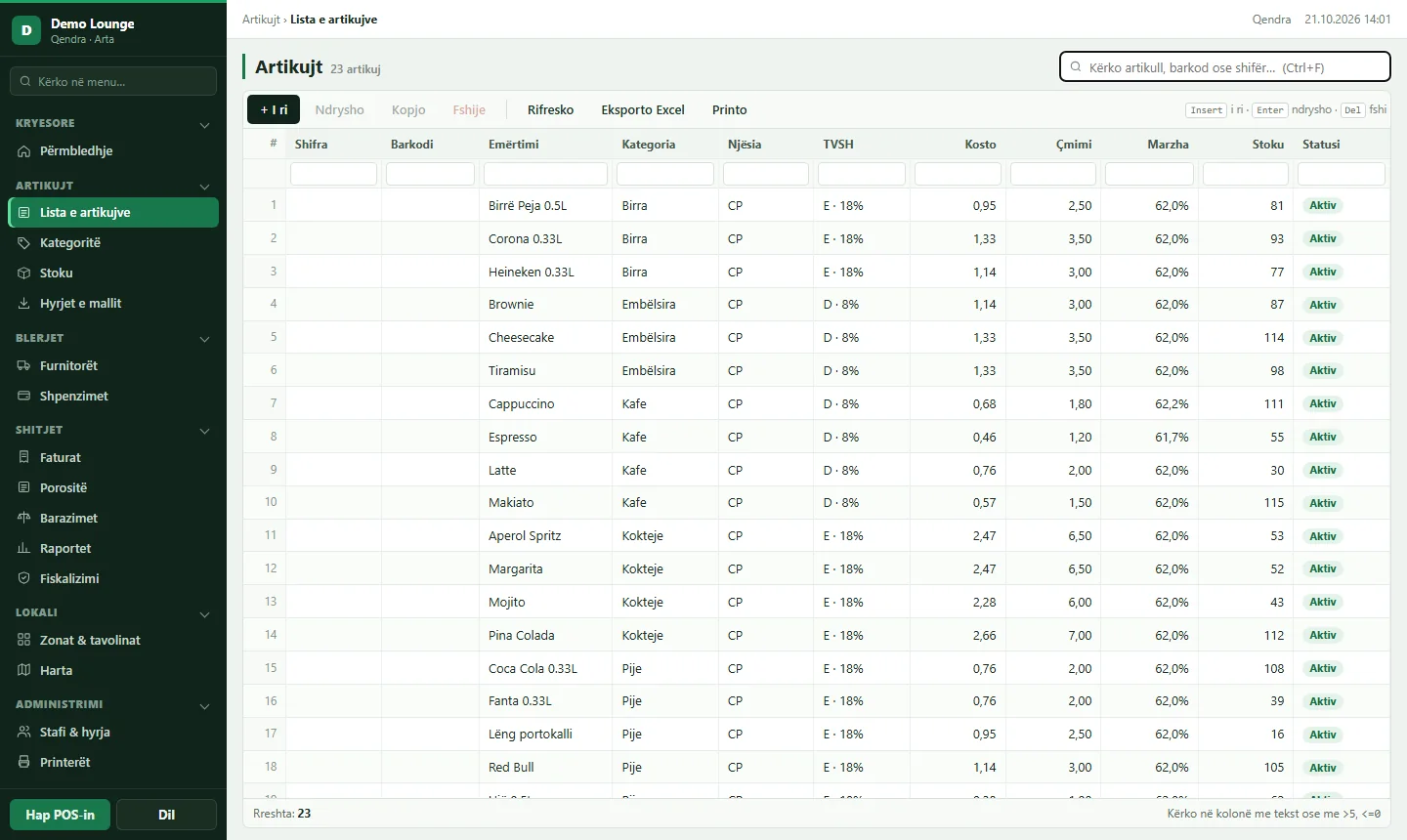Click the Dil logout button
This screenshot has height=840, width=1407.
point(166,815)
